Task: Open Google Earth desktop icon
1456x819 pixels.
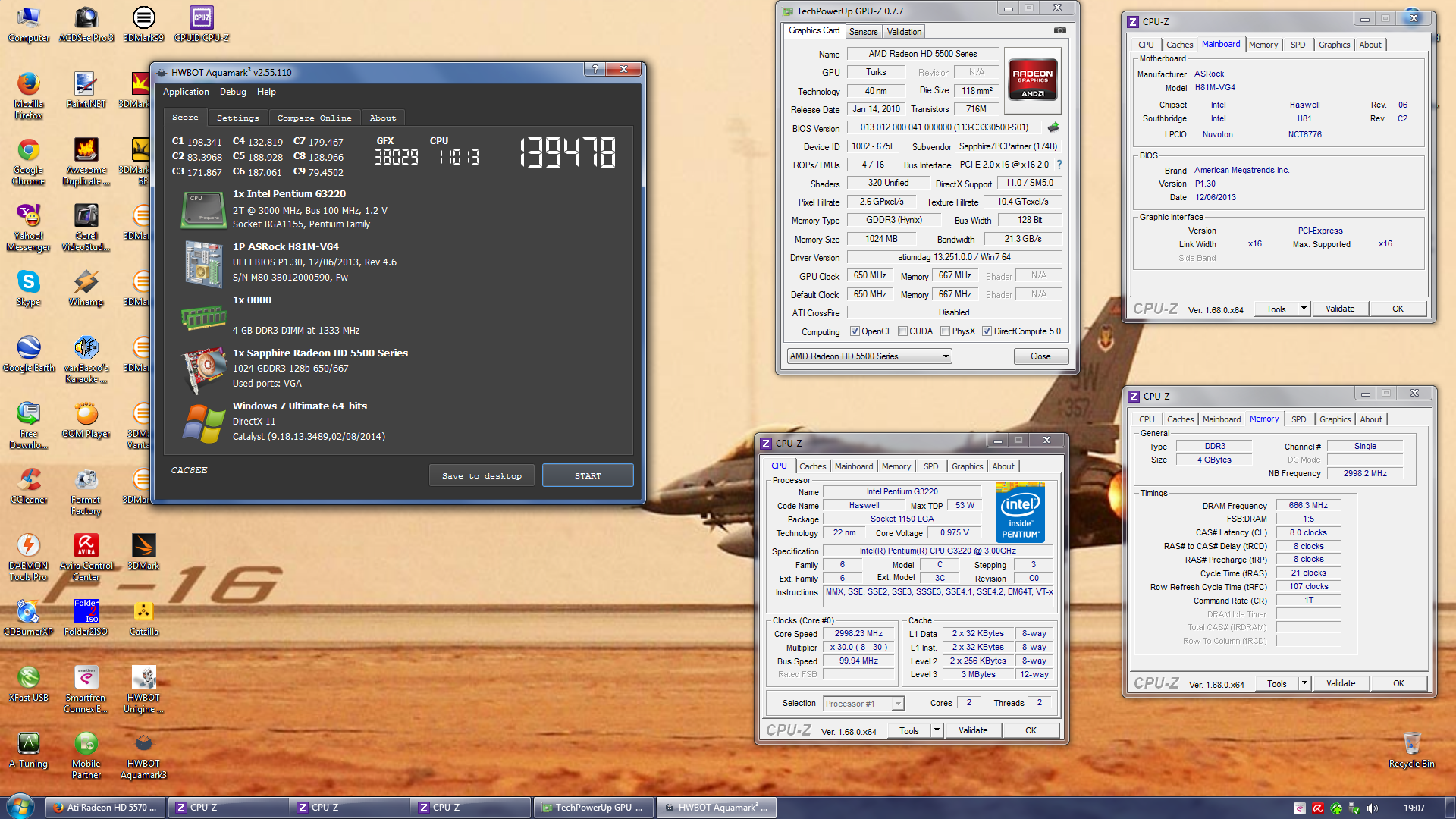Action: pyautogui.click(x=28, y=354)
